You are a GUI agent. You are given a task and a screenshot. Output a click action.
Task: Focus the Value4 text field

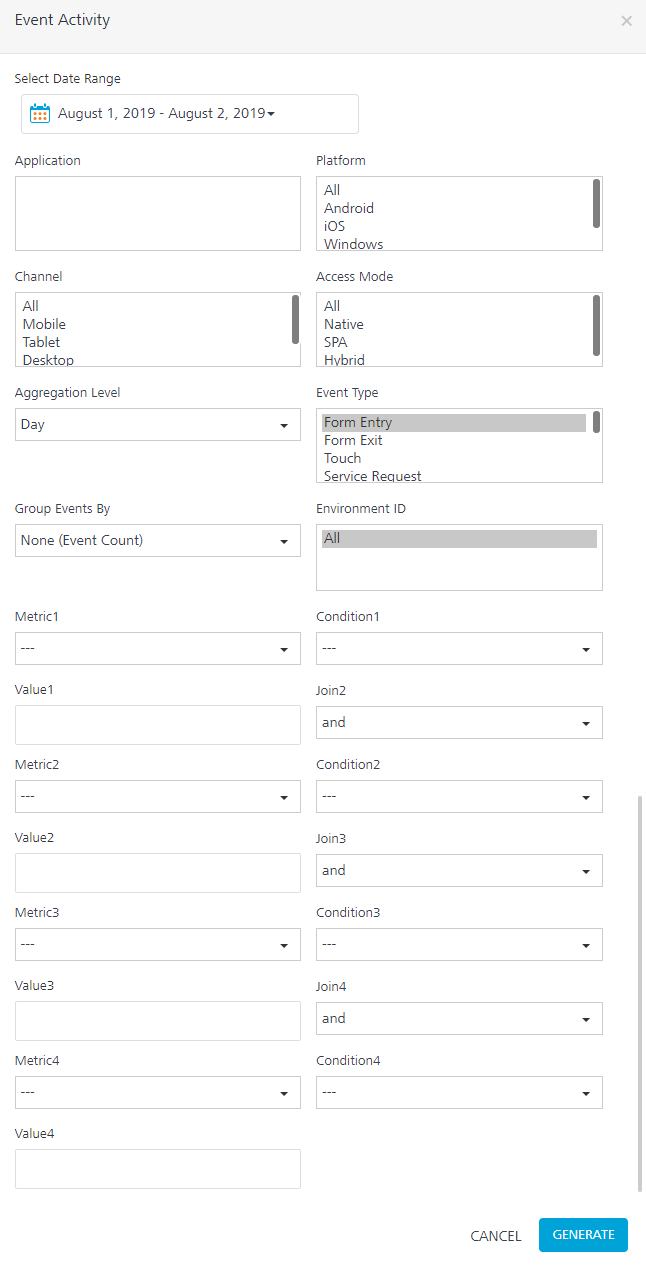(x=158, y=1168)
